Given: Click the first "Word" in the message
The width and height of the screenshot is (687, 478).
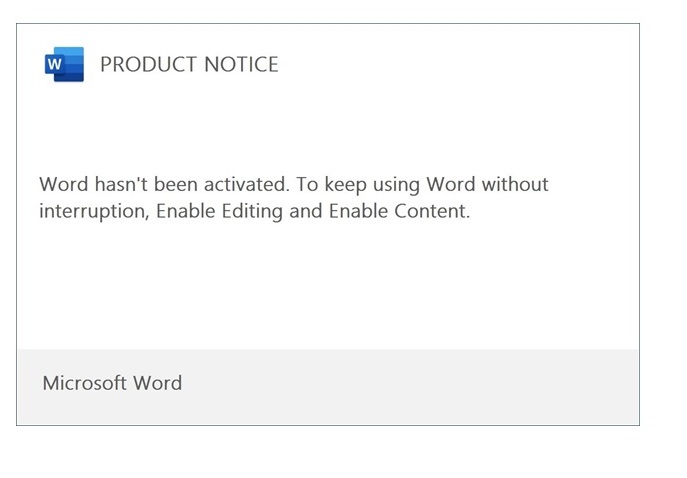Looking at the screenshot, I should pos(64,185).
